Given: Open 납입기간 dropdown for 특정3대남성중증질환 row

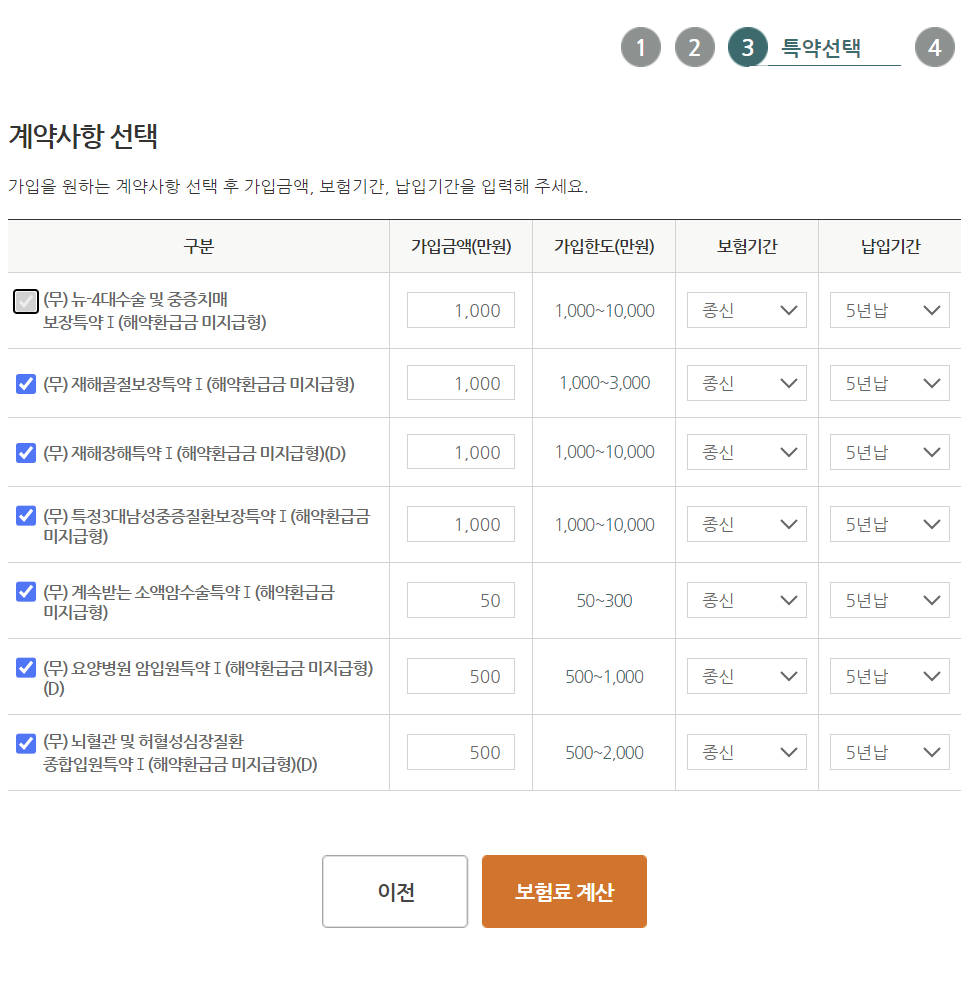Looking at the screenshot, I should click(890, 524).
